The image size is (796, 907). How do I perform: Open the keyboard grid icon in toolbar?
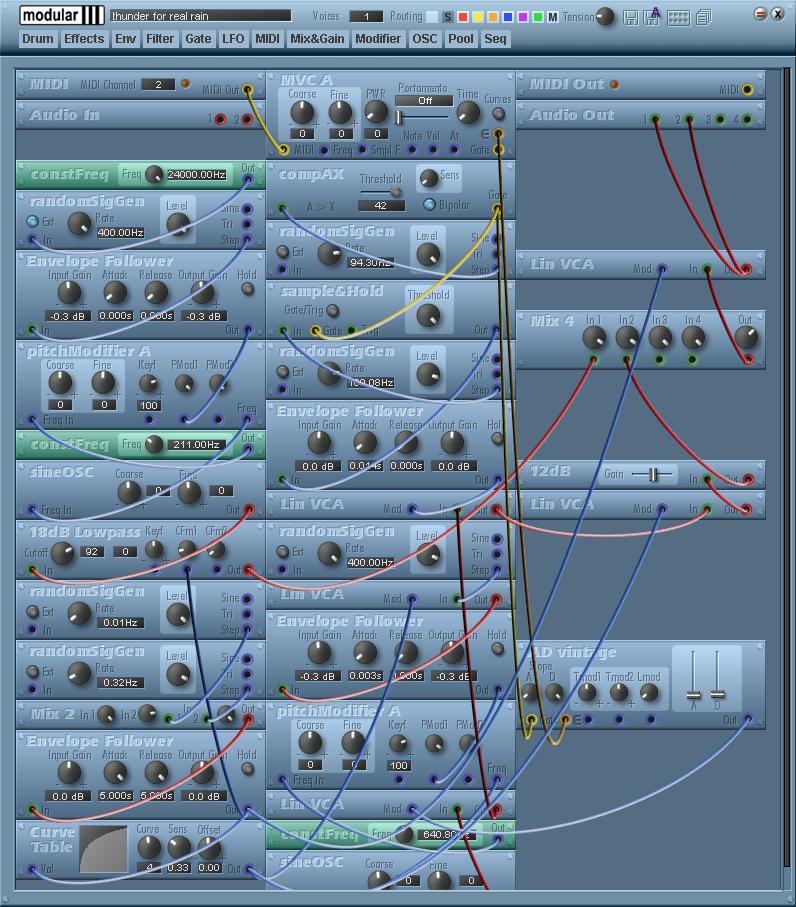(x=679, y=18)
